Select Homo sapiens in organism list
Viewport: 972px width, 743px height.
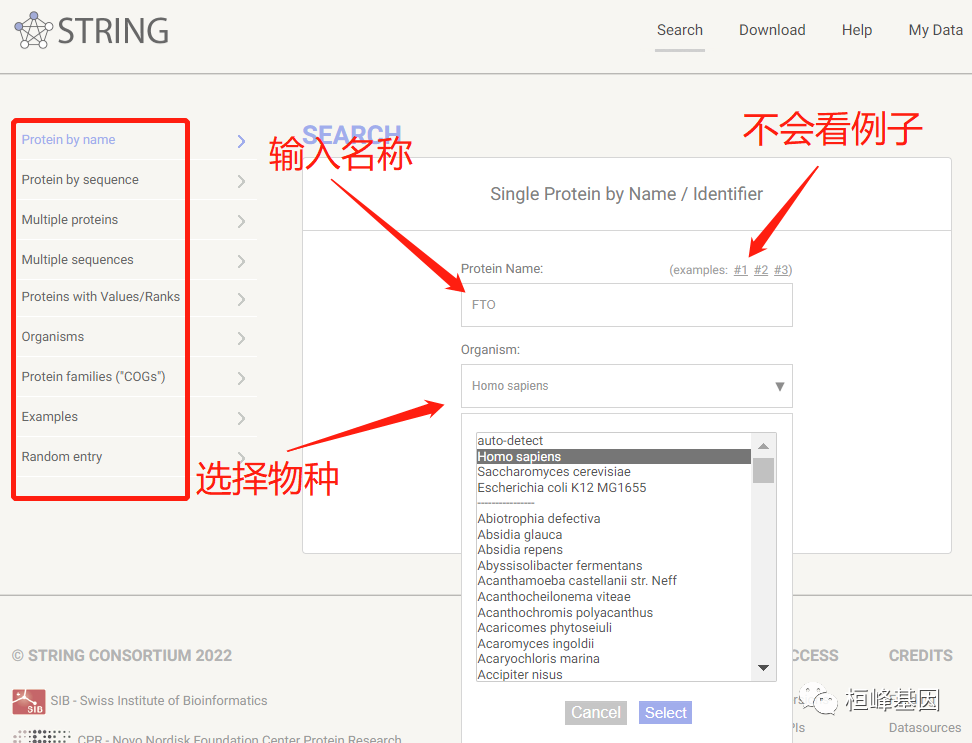614,457
